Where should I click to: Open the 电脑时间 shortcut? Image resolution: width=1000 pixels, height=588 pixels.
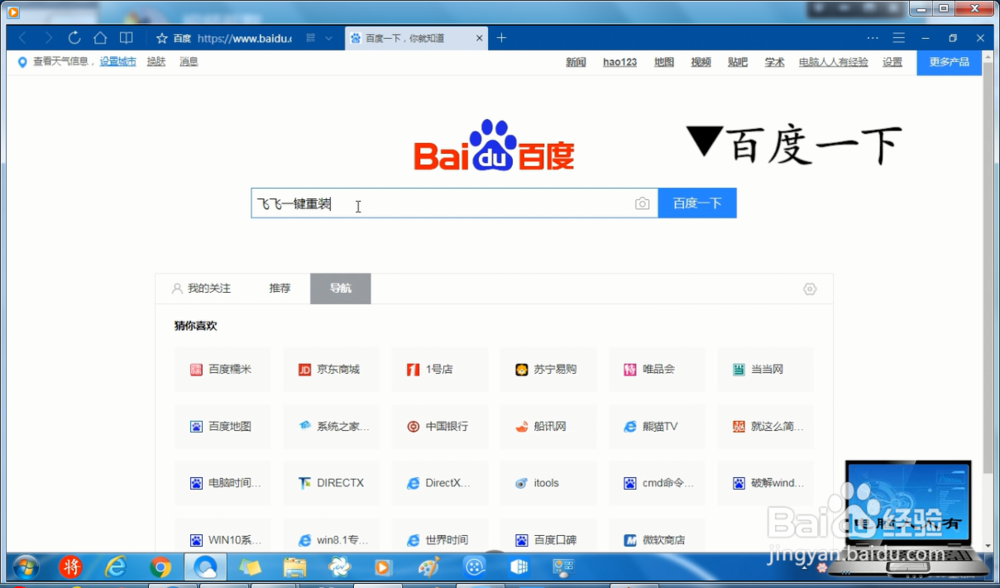(x=222, y=483)
